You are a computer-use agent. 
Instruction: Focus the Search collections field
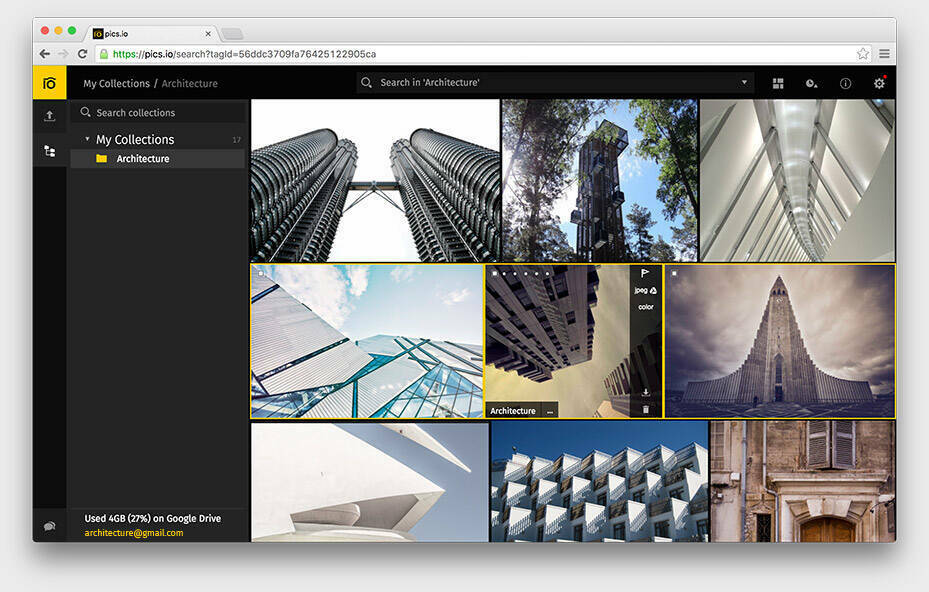tap(158, 112)
